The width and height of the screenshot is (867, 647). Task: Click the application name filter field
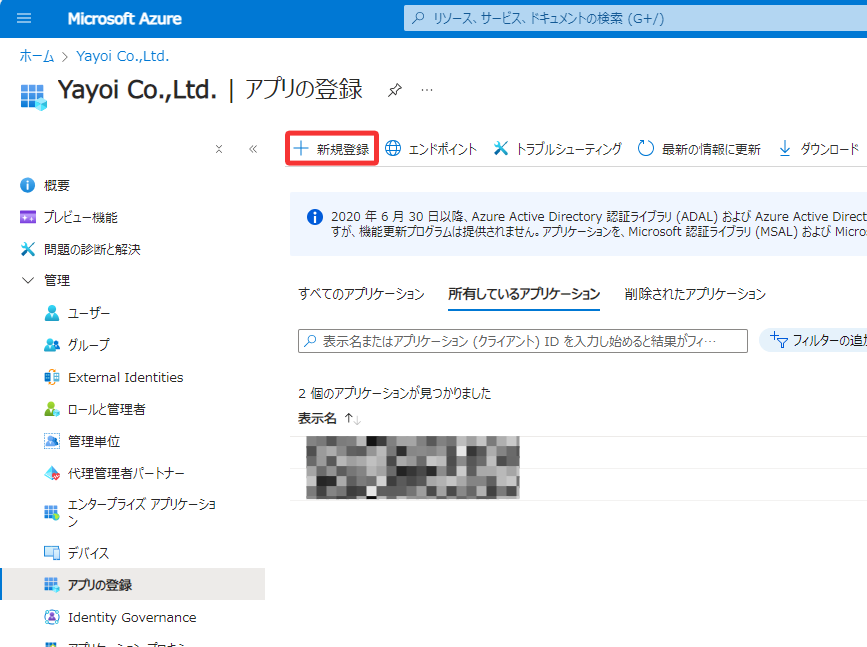click(x=523, y=341)
